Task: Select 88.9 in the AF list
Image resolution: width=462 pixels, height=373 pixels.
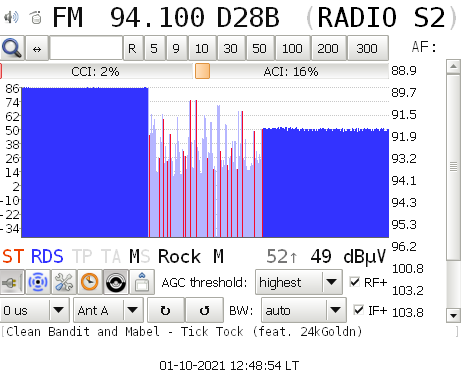Action: [404, 71]
